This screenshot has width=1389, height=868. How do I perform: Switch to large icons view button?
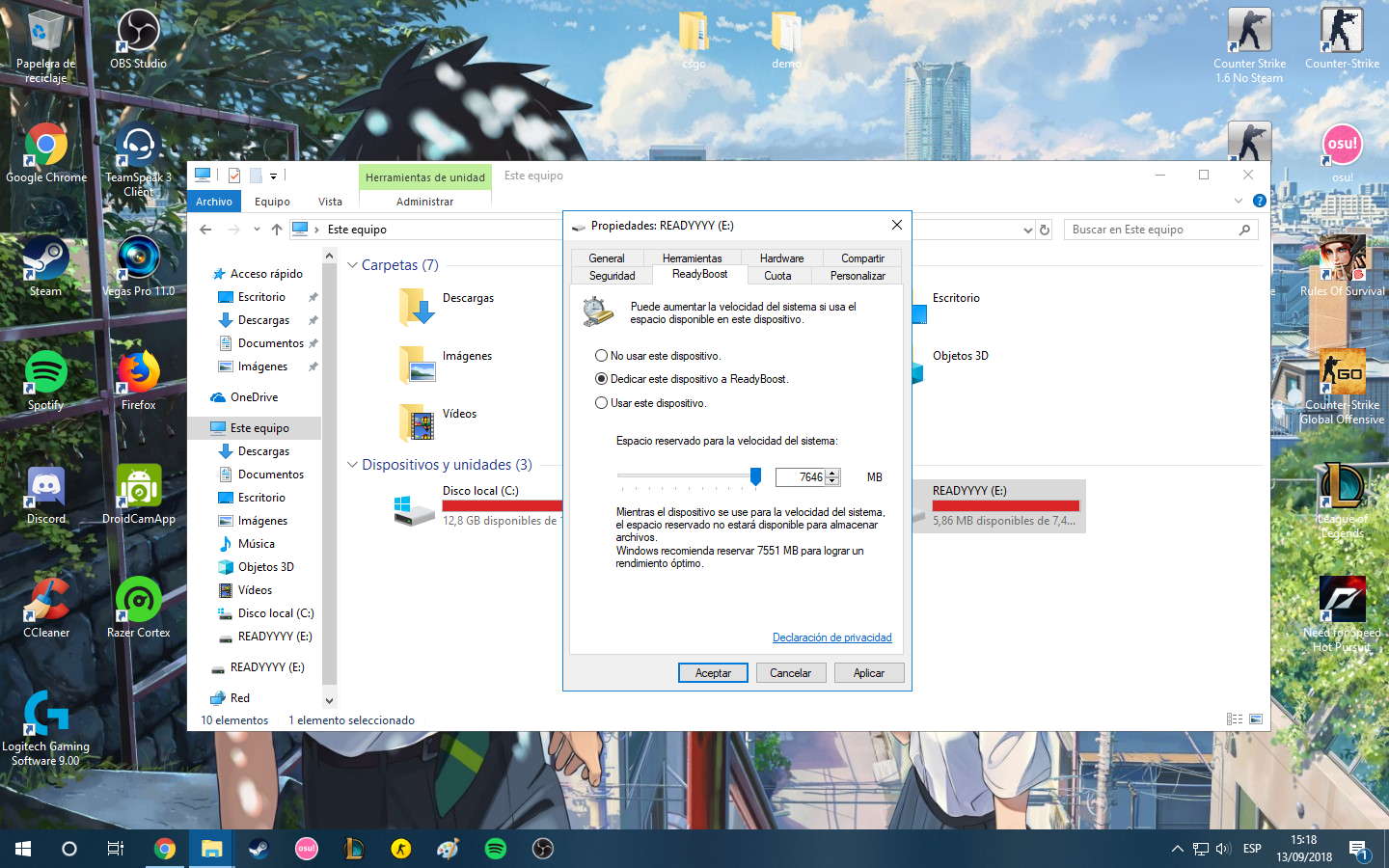1256,719
